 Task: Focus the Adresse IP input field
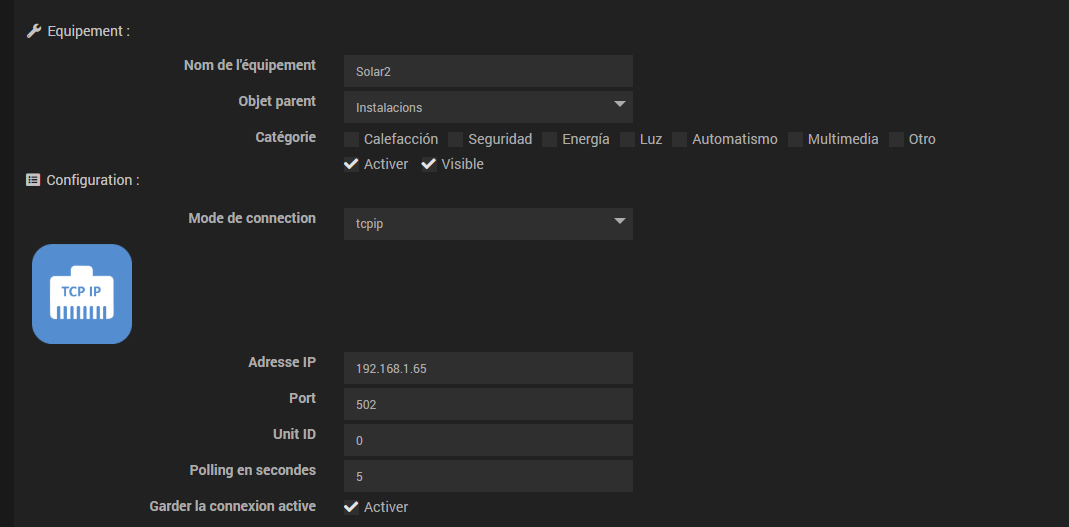(488, 368)
